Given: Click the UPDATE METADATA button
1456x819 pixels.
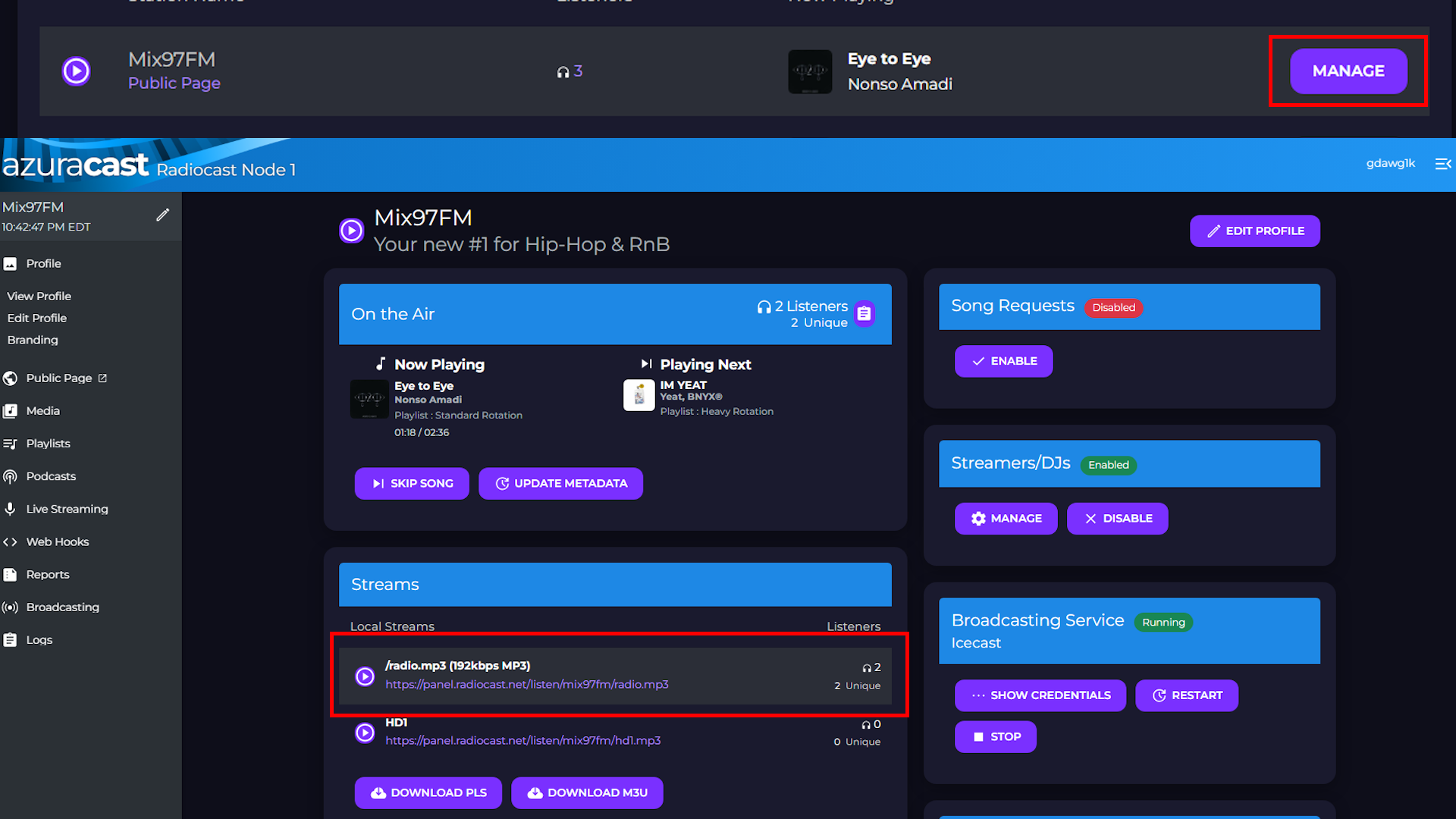Looking at the screenshot, I should tap(561, 484).
